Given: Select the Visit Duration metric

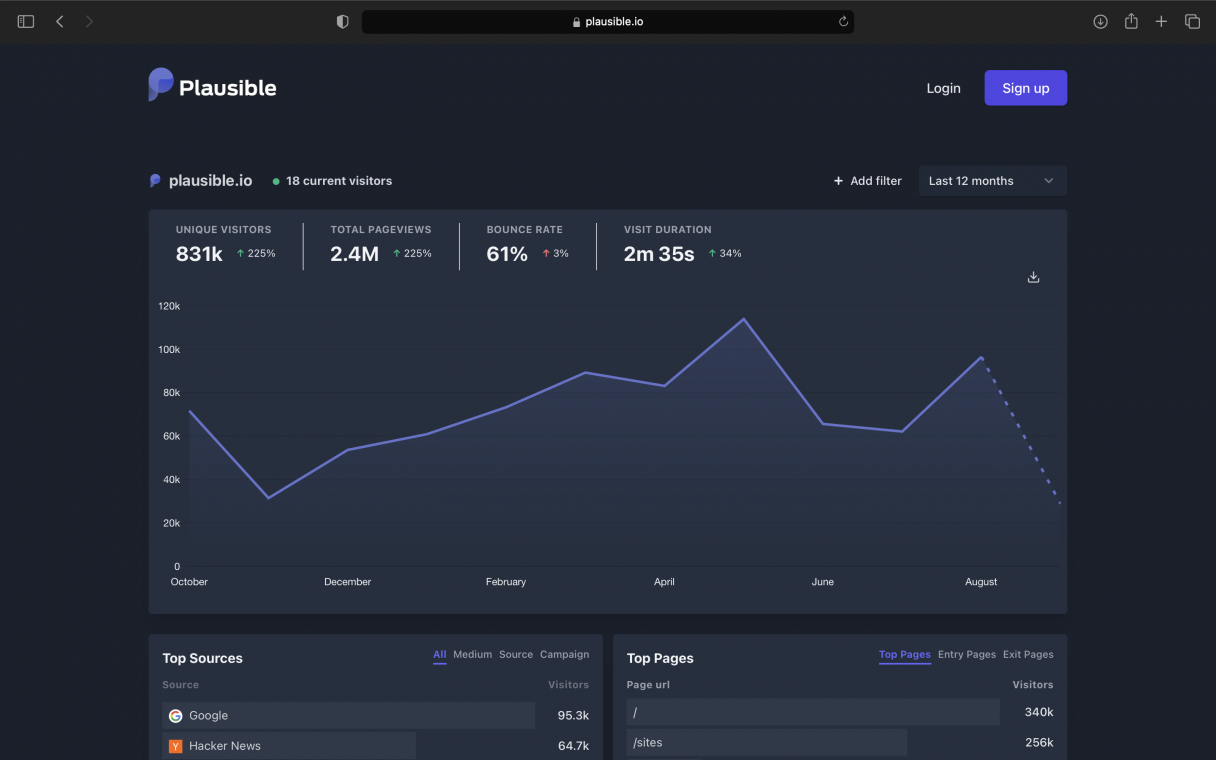Looking at the screenshot, I should point(683,245).
